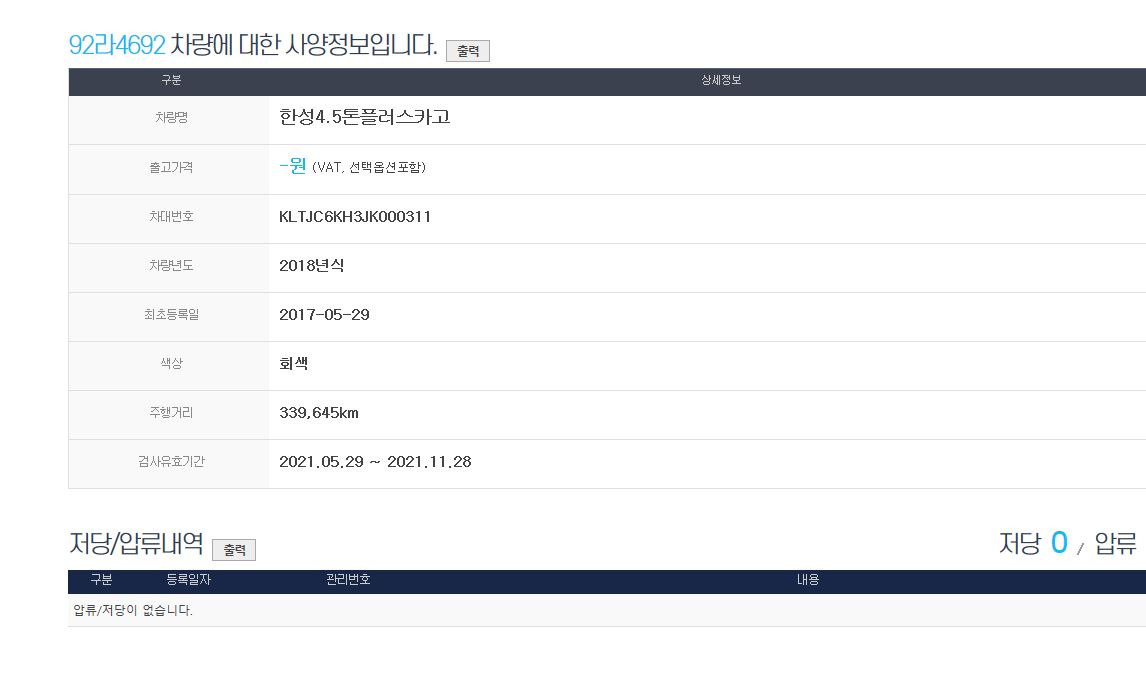
Task: Click the blue -원 price value
Action: tap(292, 166)
